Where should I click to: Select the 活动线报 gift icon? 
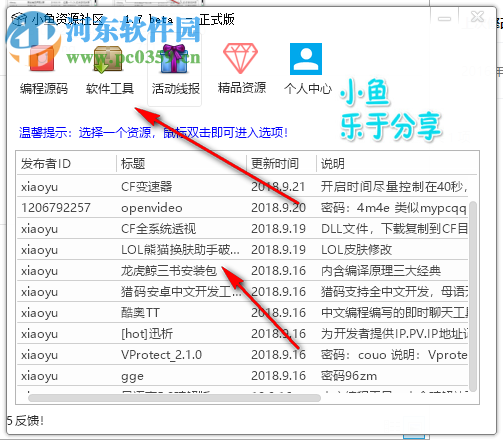175,59
